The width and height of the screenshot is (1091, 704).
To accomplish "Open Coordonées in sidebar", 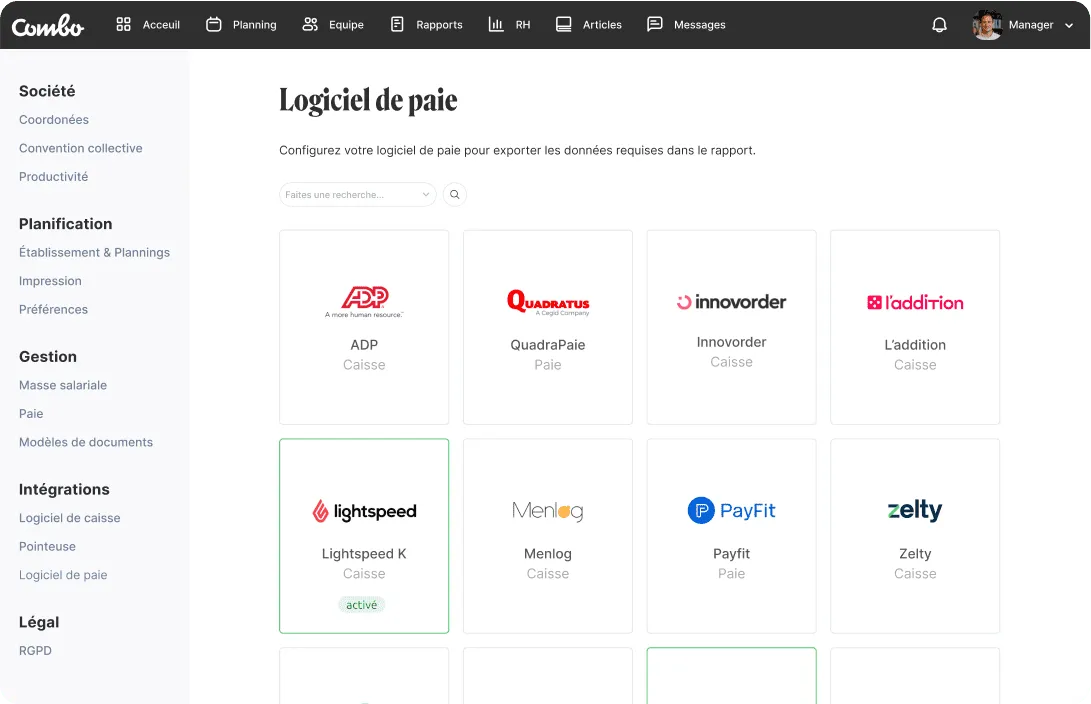I will (54, 120).
